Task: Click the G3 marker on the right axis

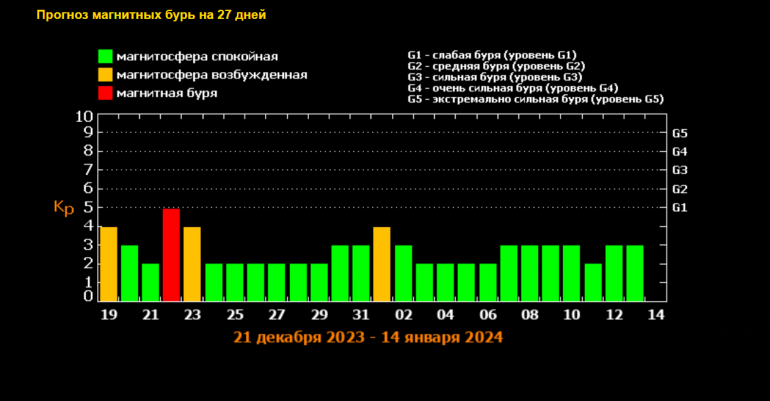Action: point(680,170)
